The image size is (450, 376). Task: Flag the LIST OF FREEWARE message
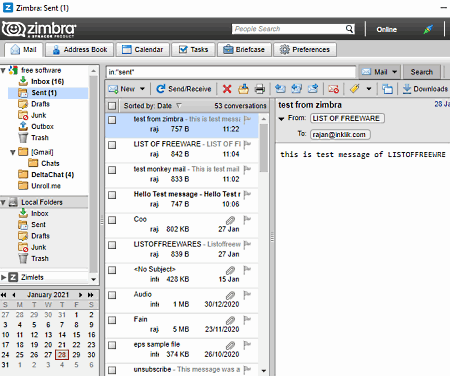247,144
